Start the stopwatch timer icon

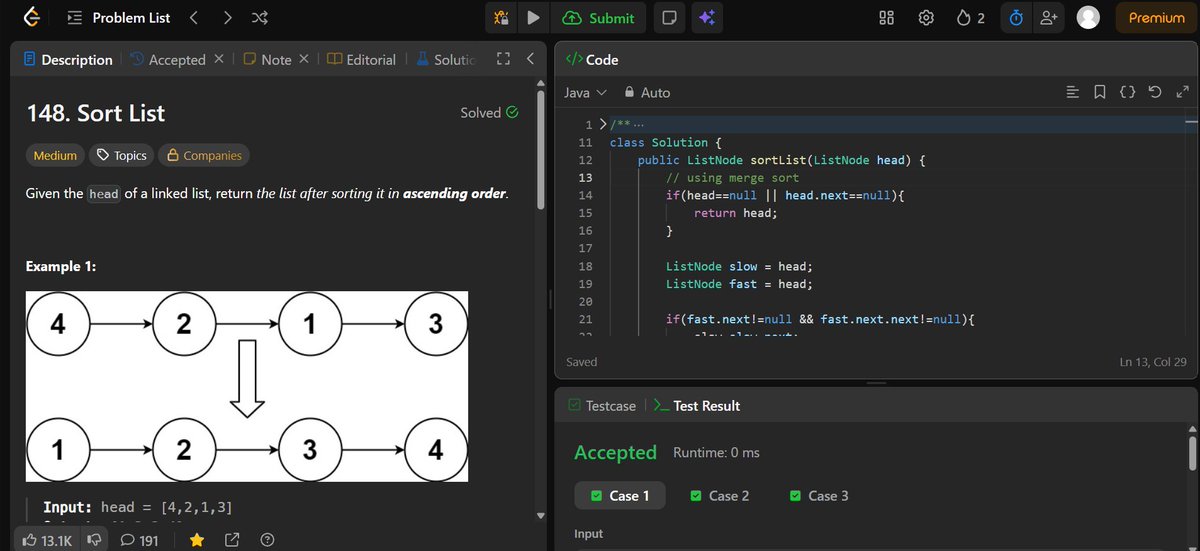point(1016,18)
